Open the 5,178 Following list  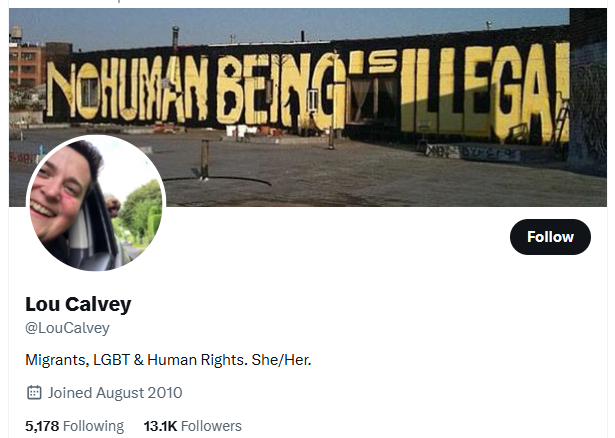[75, 426]
